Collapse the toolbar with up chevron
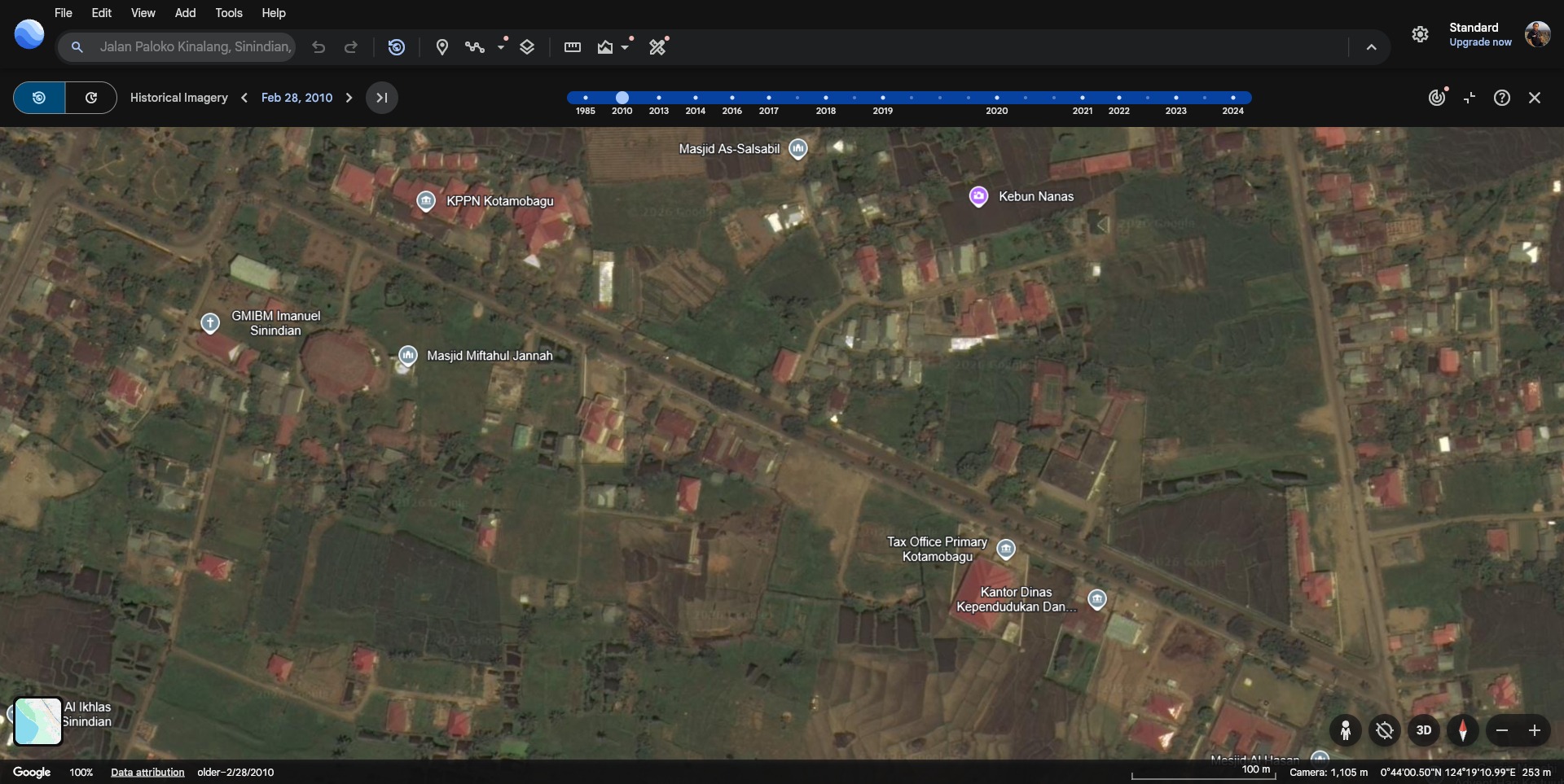 pyautogui.click(x=1372, y=47)
